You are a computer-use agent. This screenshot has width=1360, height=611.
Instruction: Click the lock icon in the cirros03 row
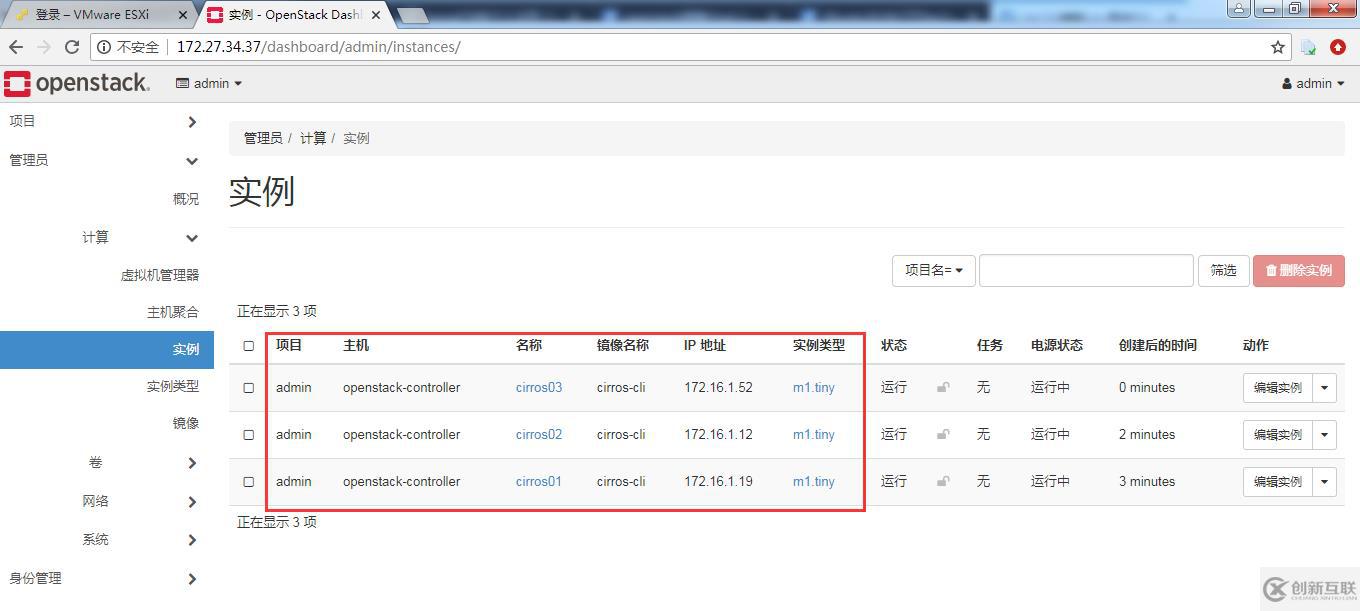coord(942,387)
